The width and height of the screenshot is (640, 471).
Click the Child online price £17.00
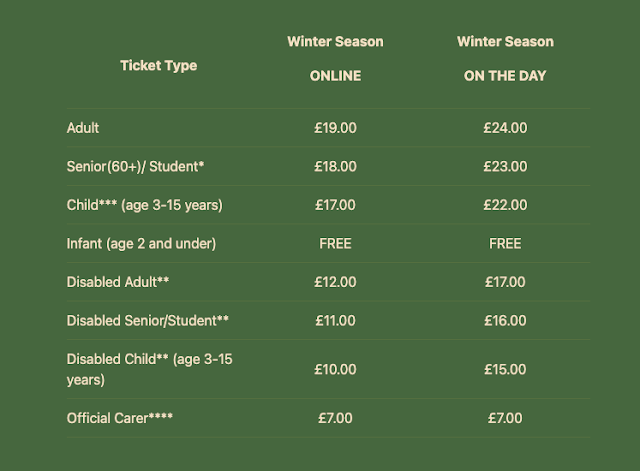pos(335,205)
